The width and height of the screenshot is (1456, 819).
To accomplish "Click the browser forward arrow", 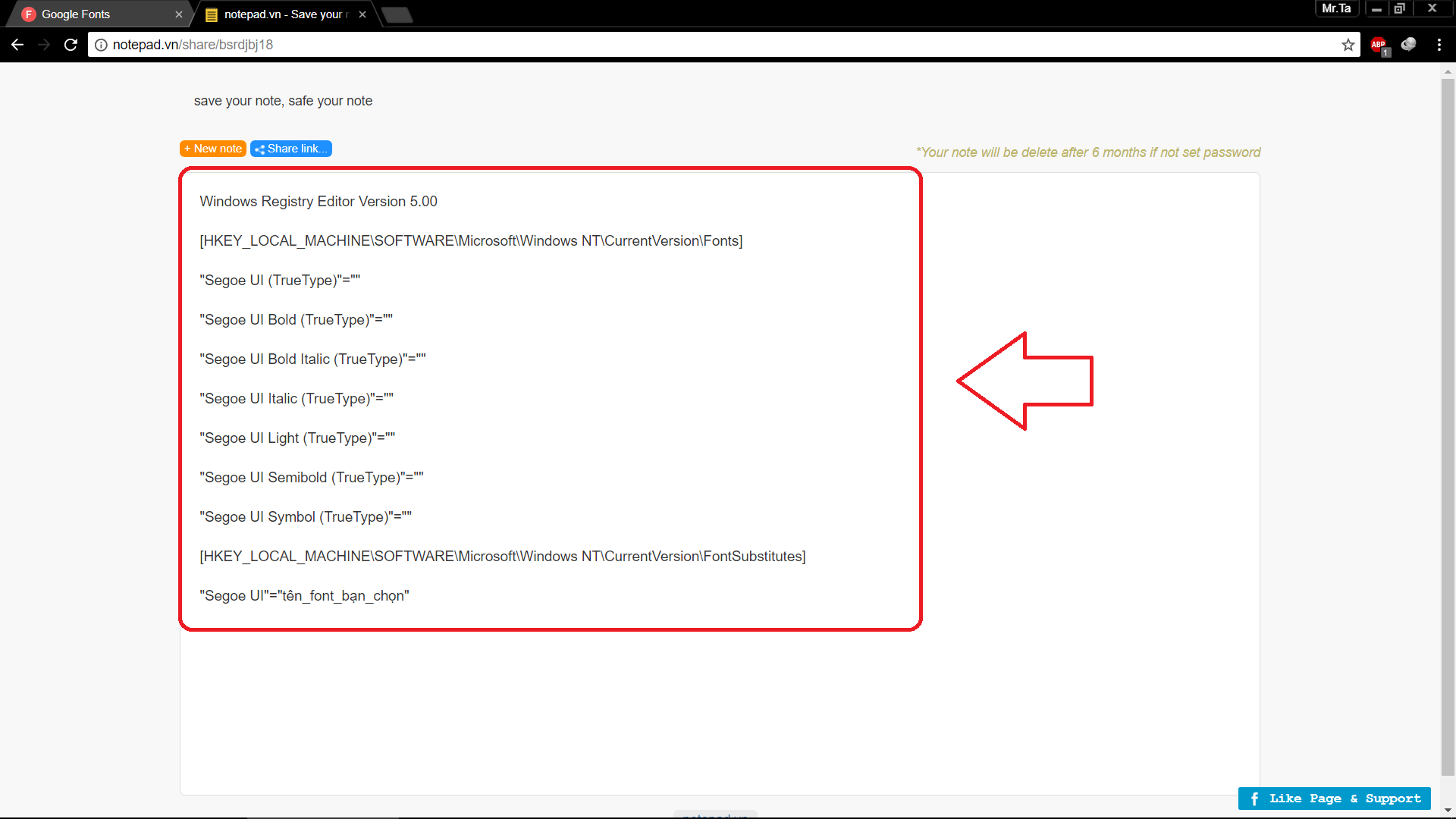I will (44, 45).
